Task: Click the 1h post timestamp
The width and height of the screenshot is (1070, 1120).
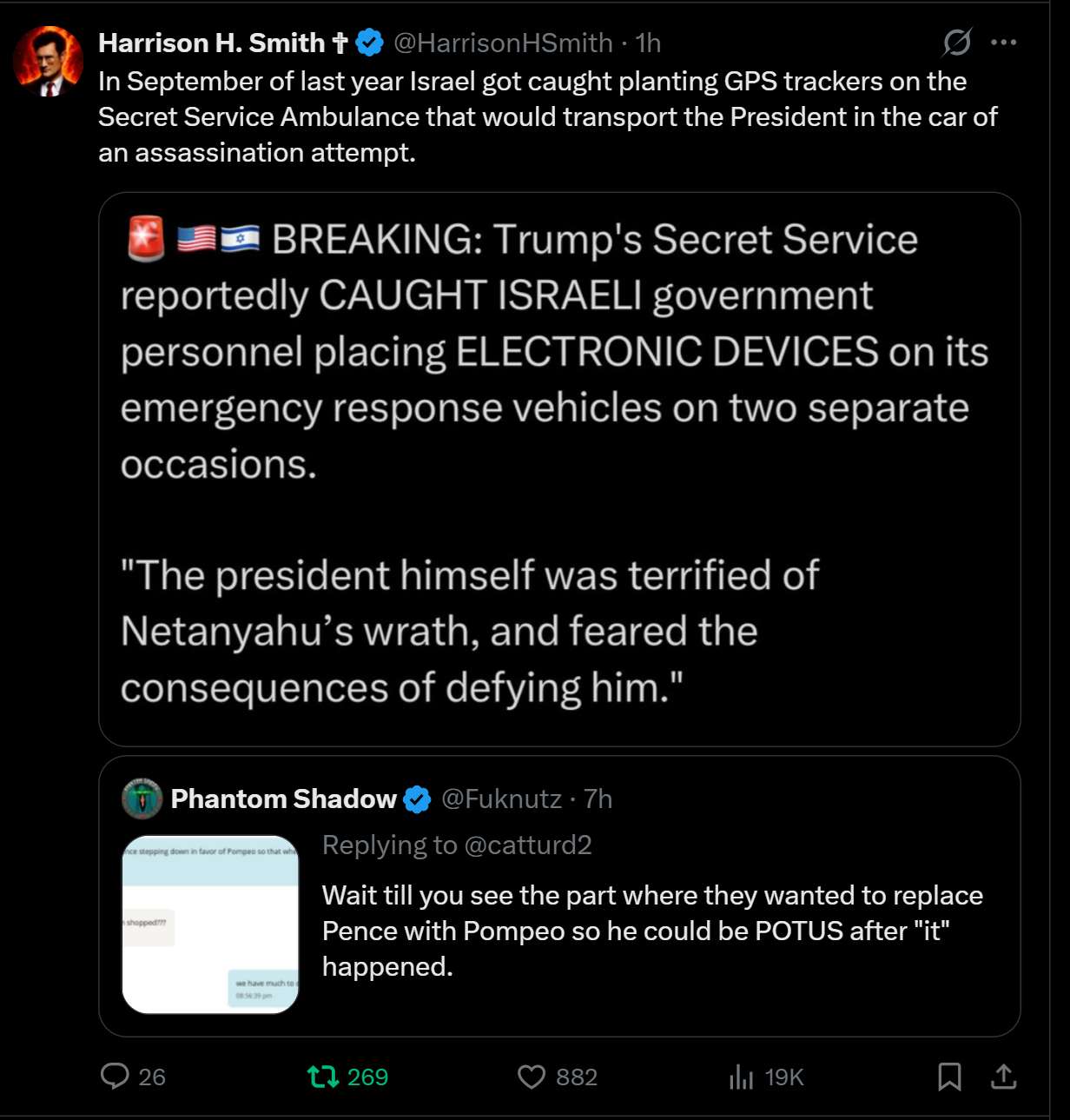Action: pos(648,43)
